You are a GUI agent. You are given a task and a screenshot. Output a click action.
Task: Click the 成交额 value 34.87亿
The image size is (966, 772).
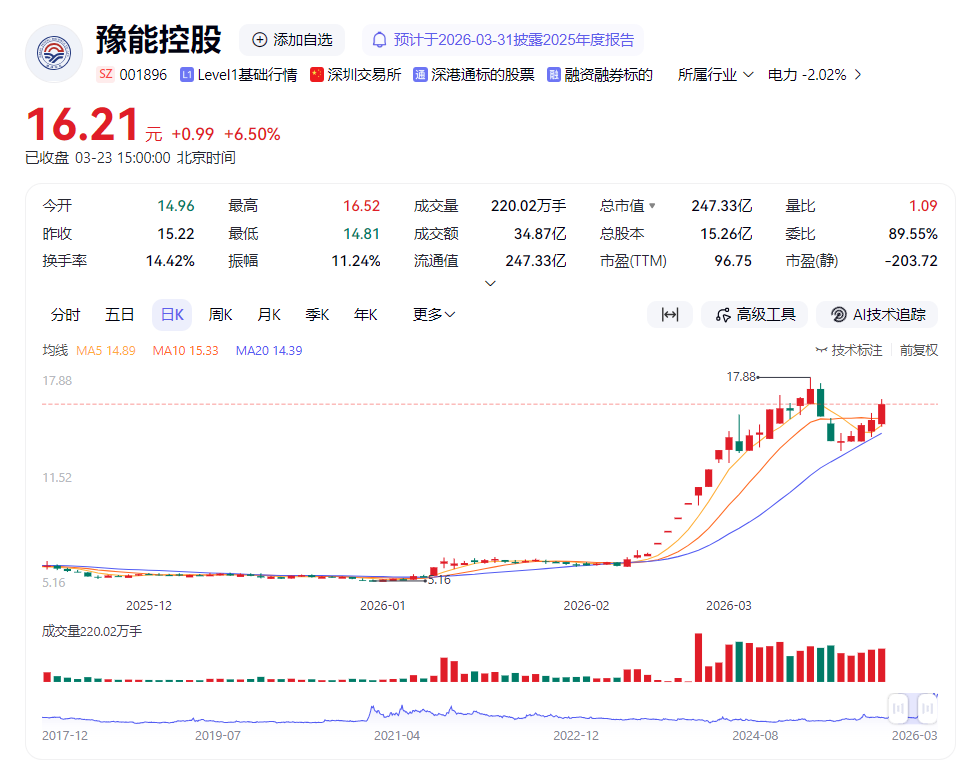(x=540, y=234)
